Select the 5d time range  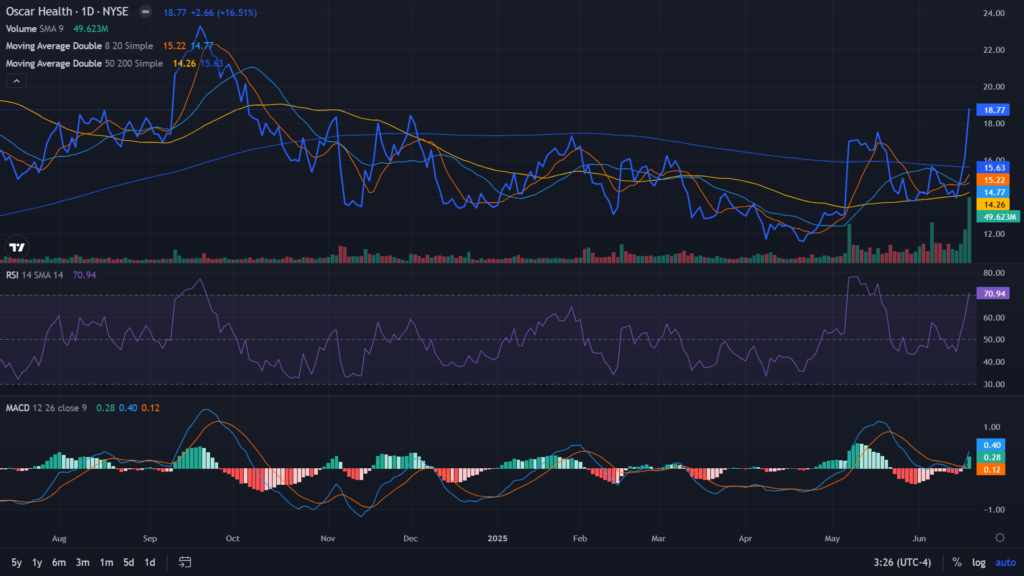129,562
